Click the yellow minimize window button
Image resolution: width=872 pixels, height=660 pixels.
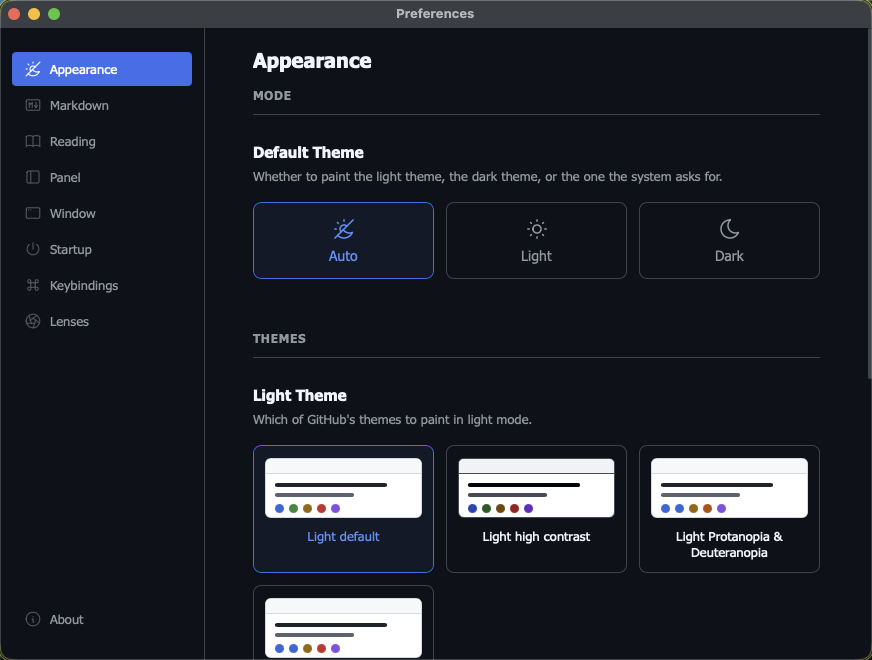click(34, 14)
